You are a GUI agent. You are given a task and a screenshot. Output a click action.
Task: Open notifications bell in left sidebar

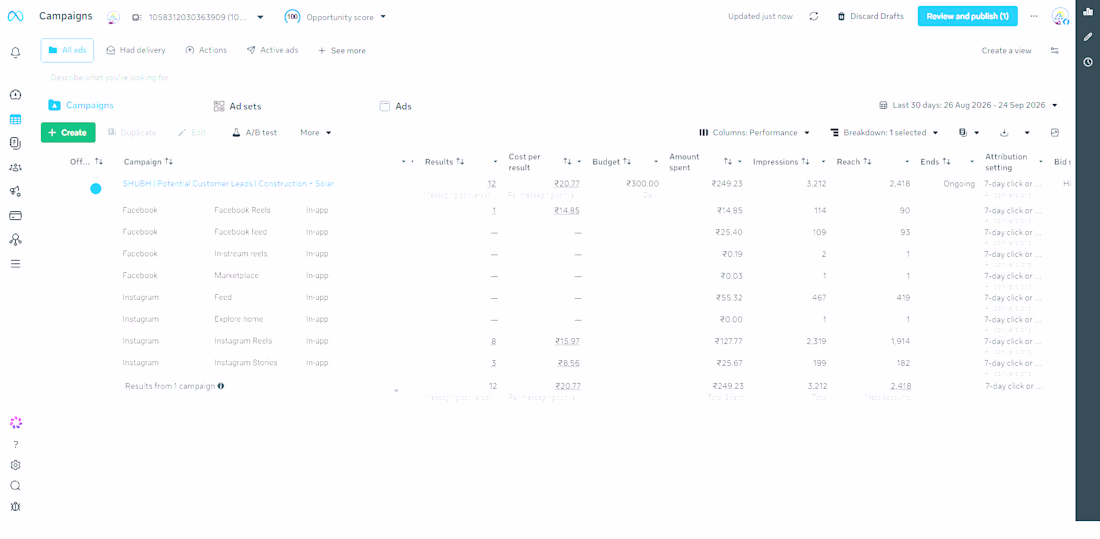coord(15,53)
